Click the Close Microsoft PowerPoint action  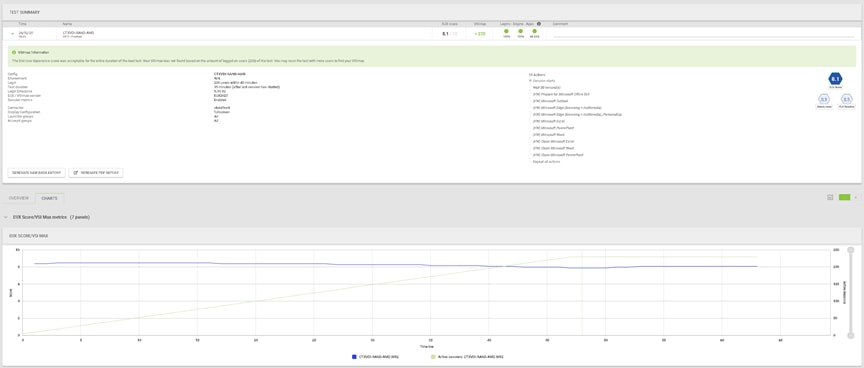[x=558, y=155]
